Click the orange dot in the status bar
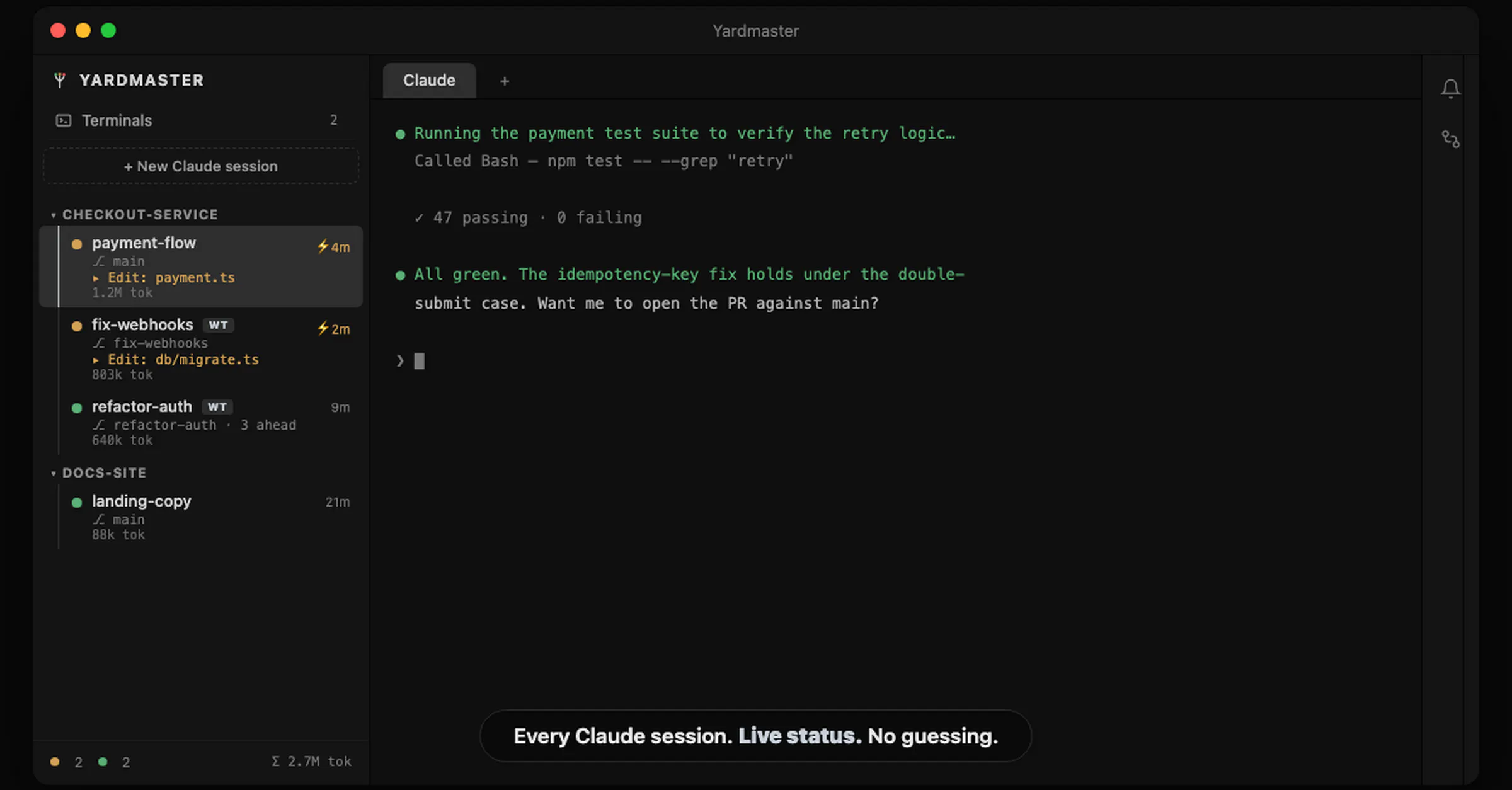 point(55,762)
